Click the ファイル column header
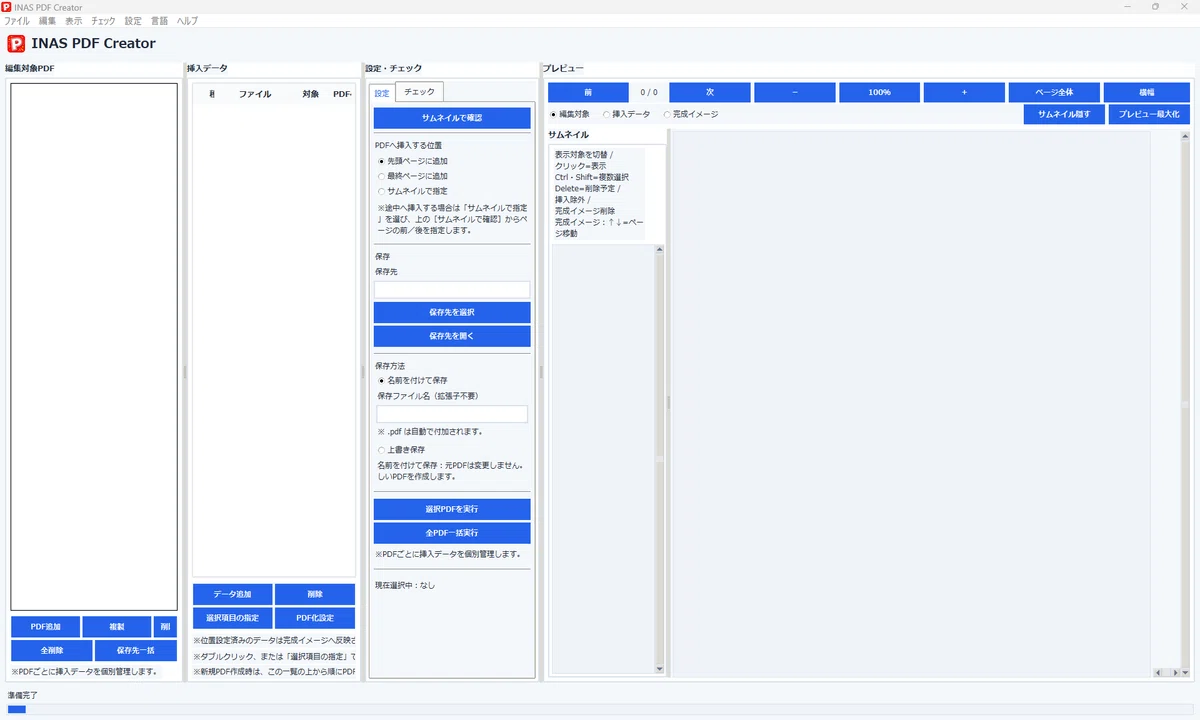 coord(255,94)
